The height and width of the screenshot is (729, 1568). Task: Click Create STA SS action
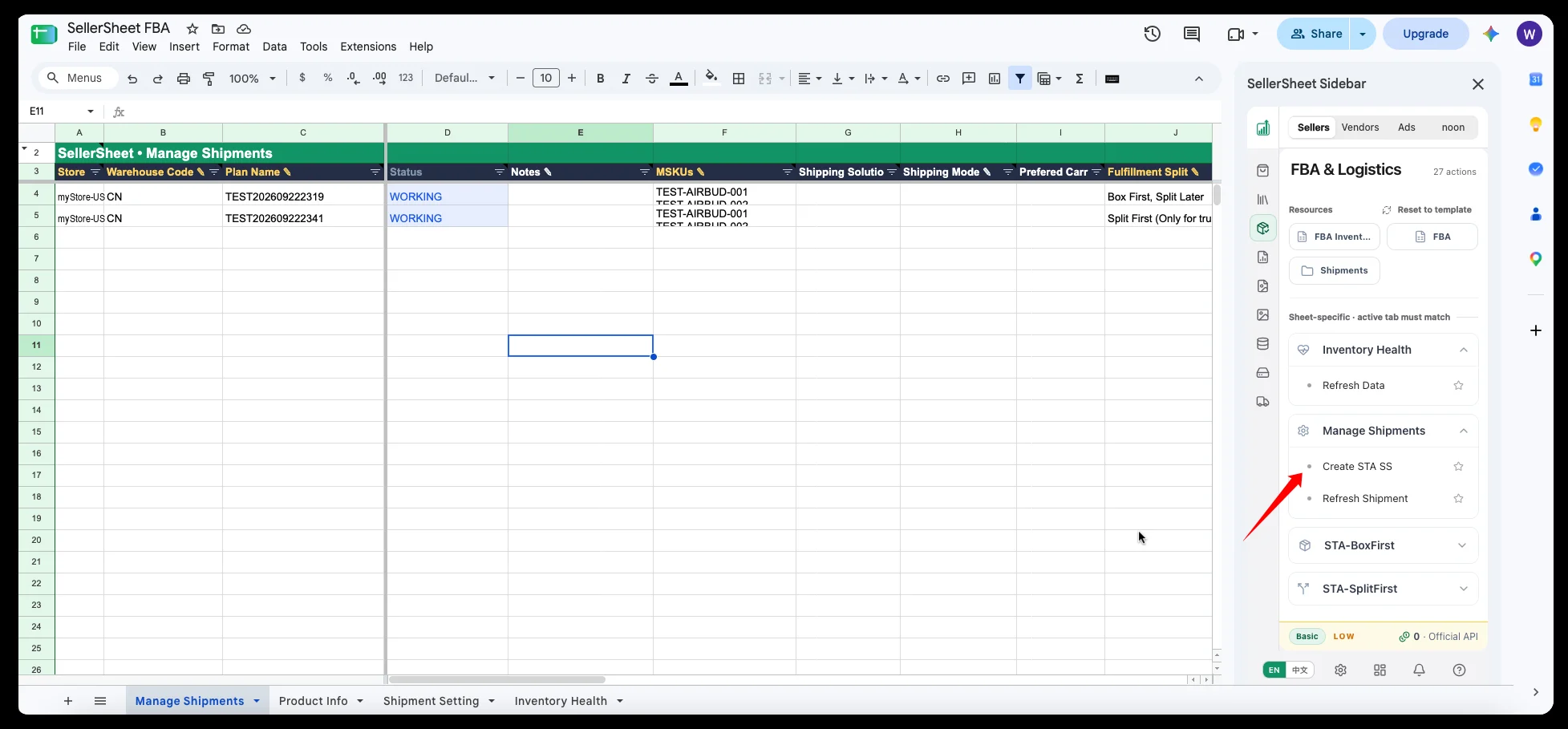click(x=1357, y=467)
